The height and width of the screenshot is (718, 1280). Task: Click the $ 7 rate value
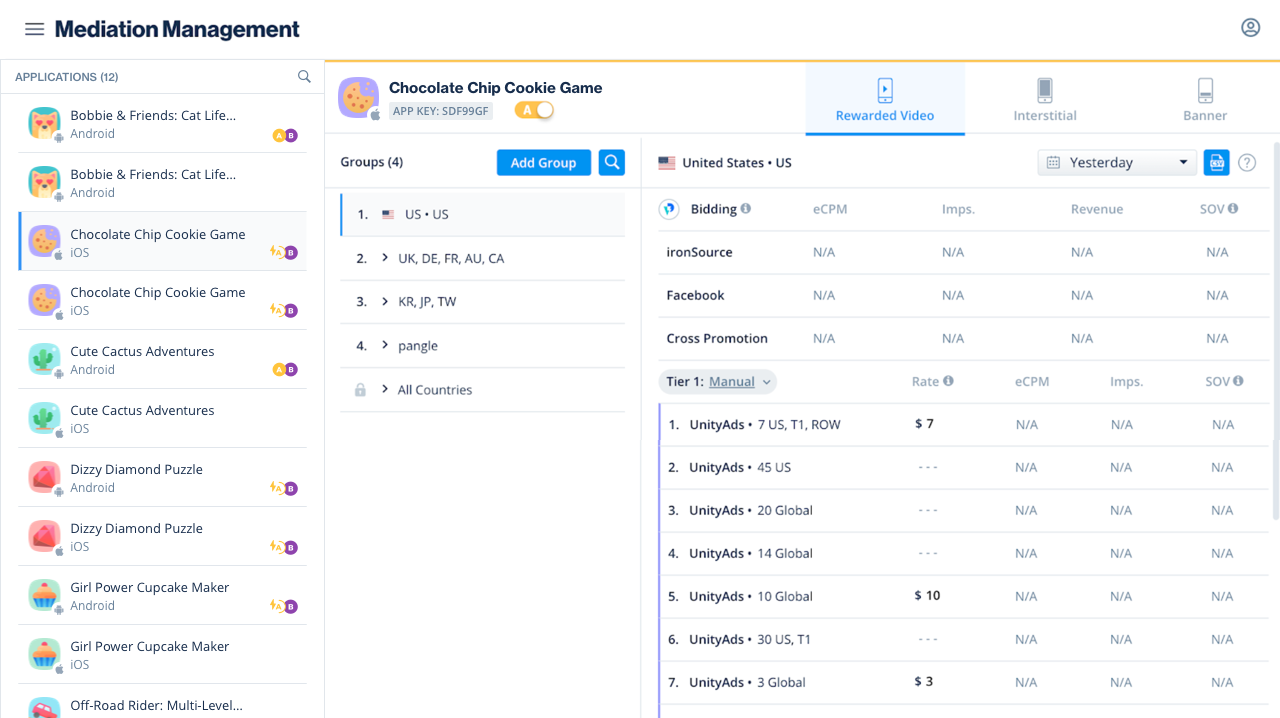(924, 424)
